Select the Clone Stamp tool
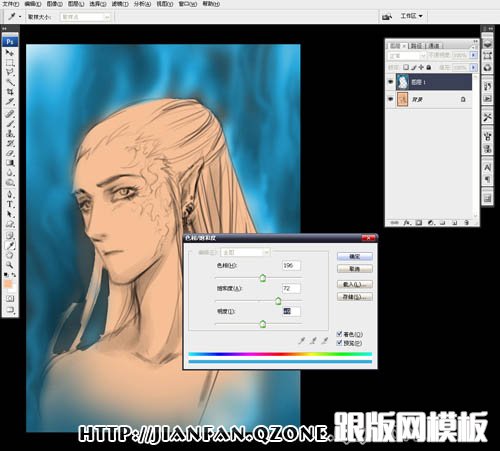 (x=10, y=133)
